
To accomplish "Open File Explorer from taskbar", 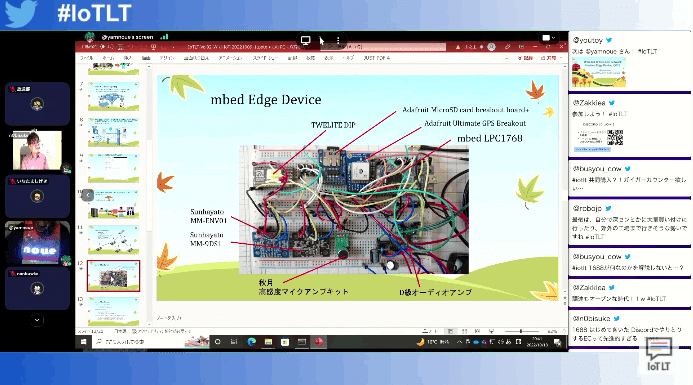I will click(x=268, y=342).
